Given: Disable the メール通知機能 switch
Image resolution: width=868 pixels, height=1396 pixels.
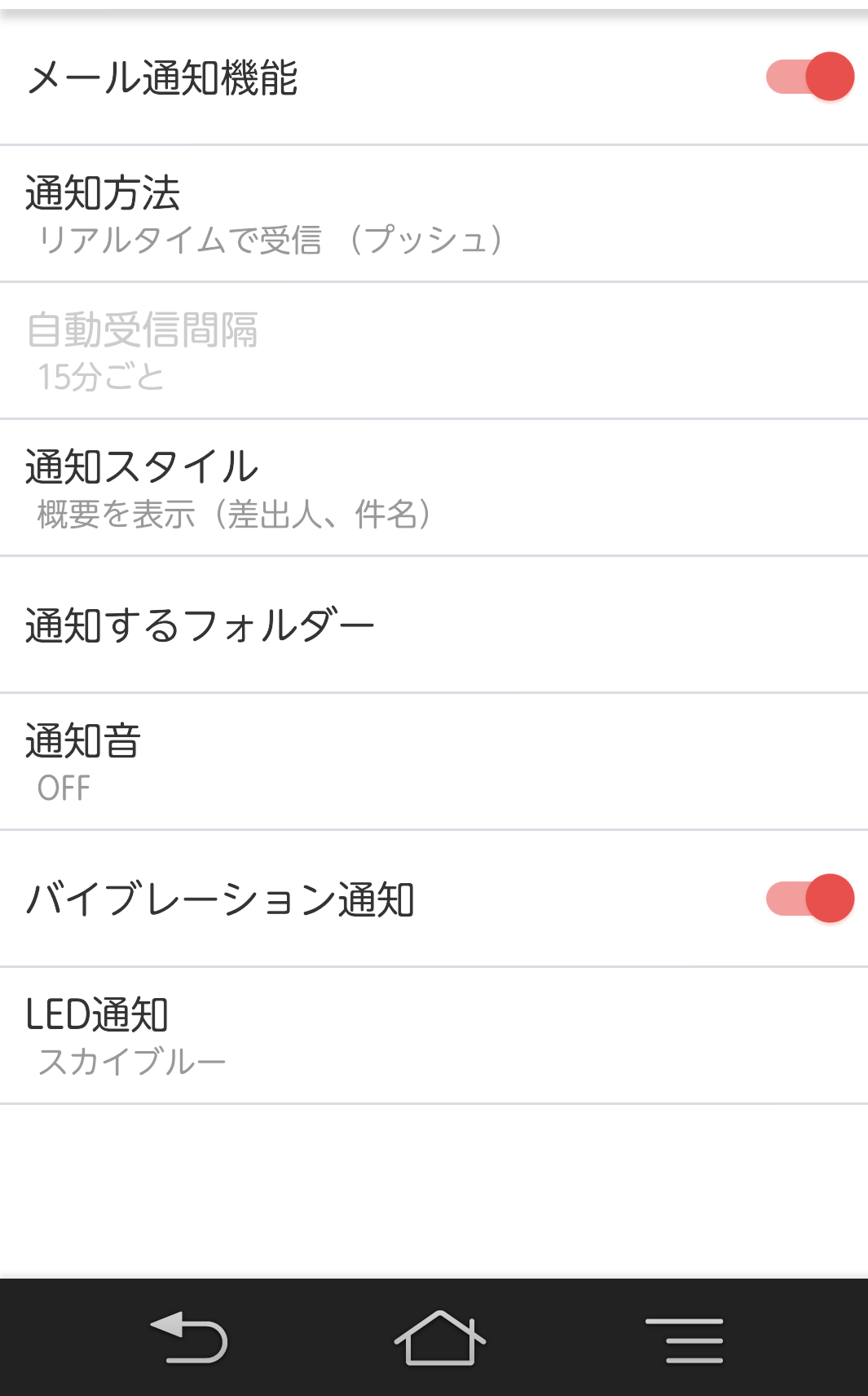Looking at the screenshot, I should point(809,77).
